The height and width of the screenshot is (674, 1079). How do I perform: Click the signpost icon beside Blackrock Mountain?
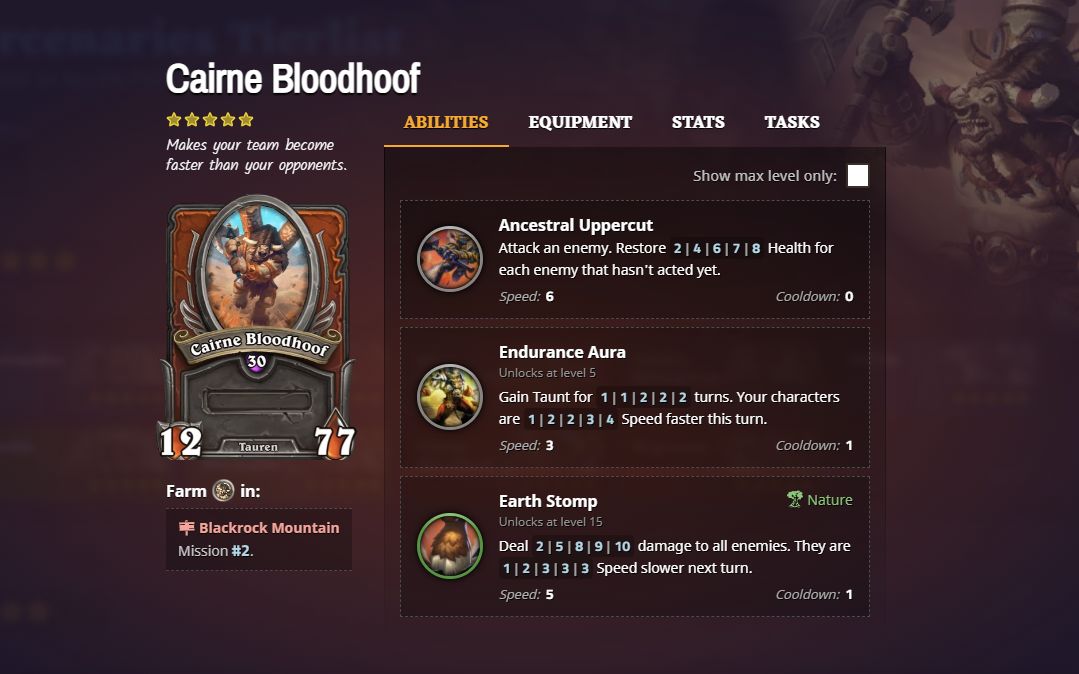pos(186,527)
